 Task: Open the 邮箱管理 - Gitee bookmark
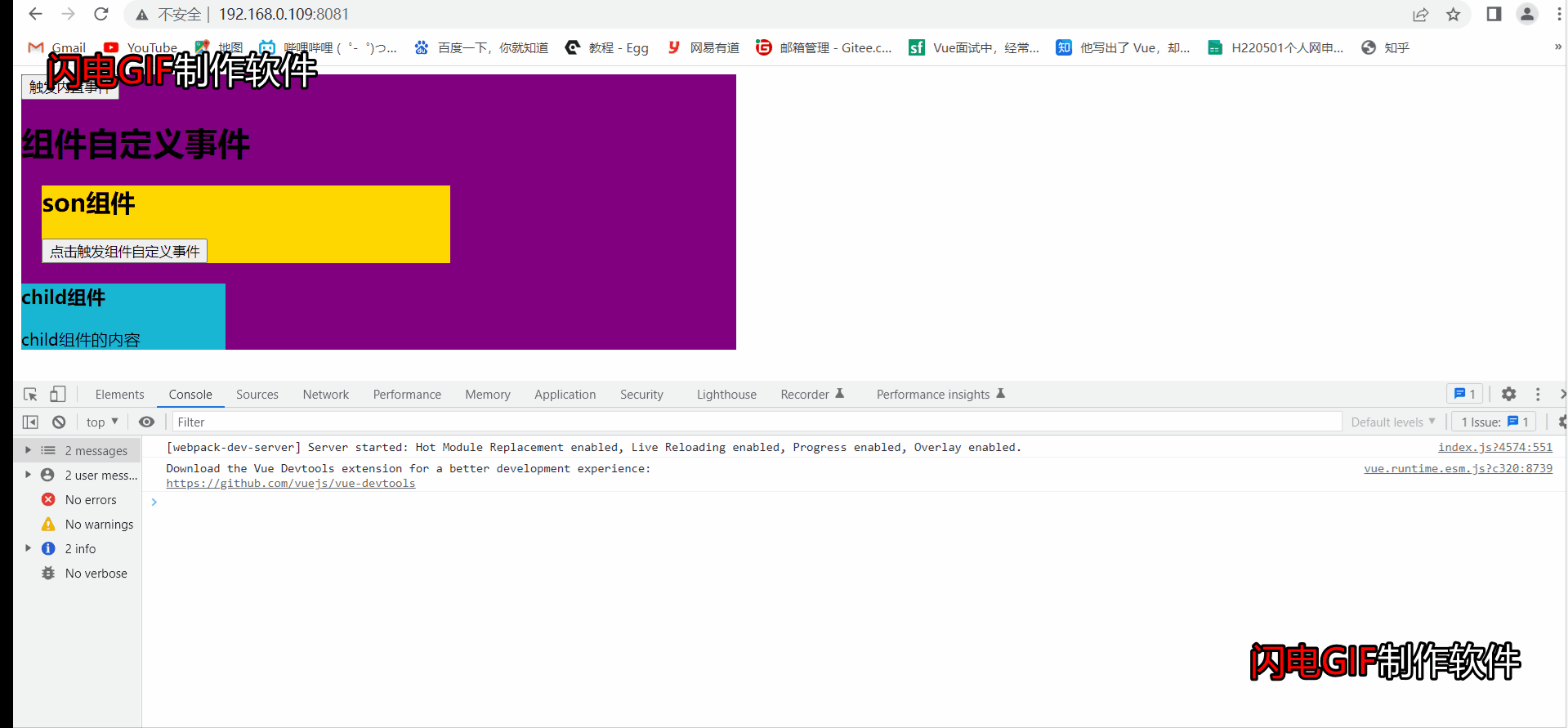coord(824,47)
